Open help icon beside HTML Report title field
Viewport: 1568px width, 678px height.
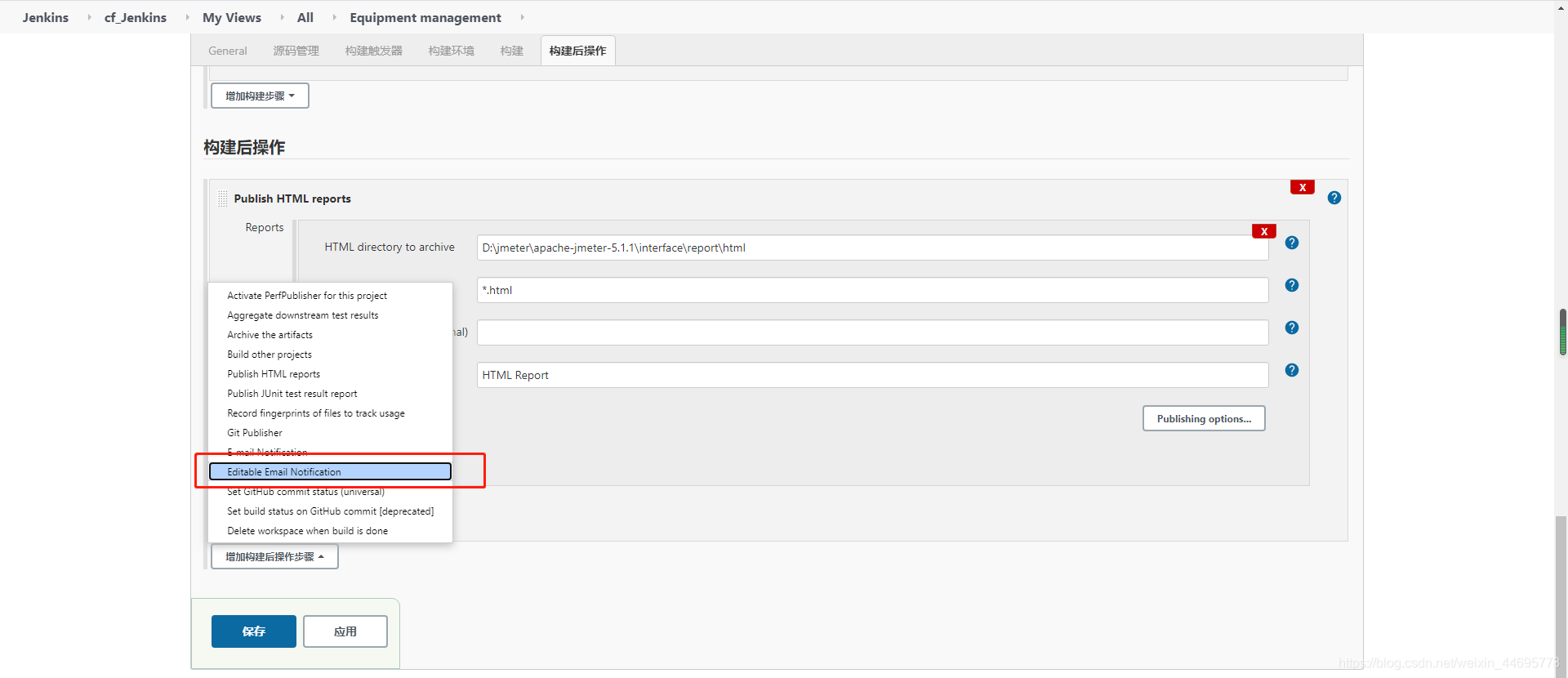[x=1291, y=370]
